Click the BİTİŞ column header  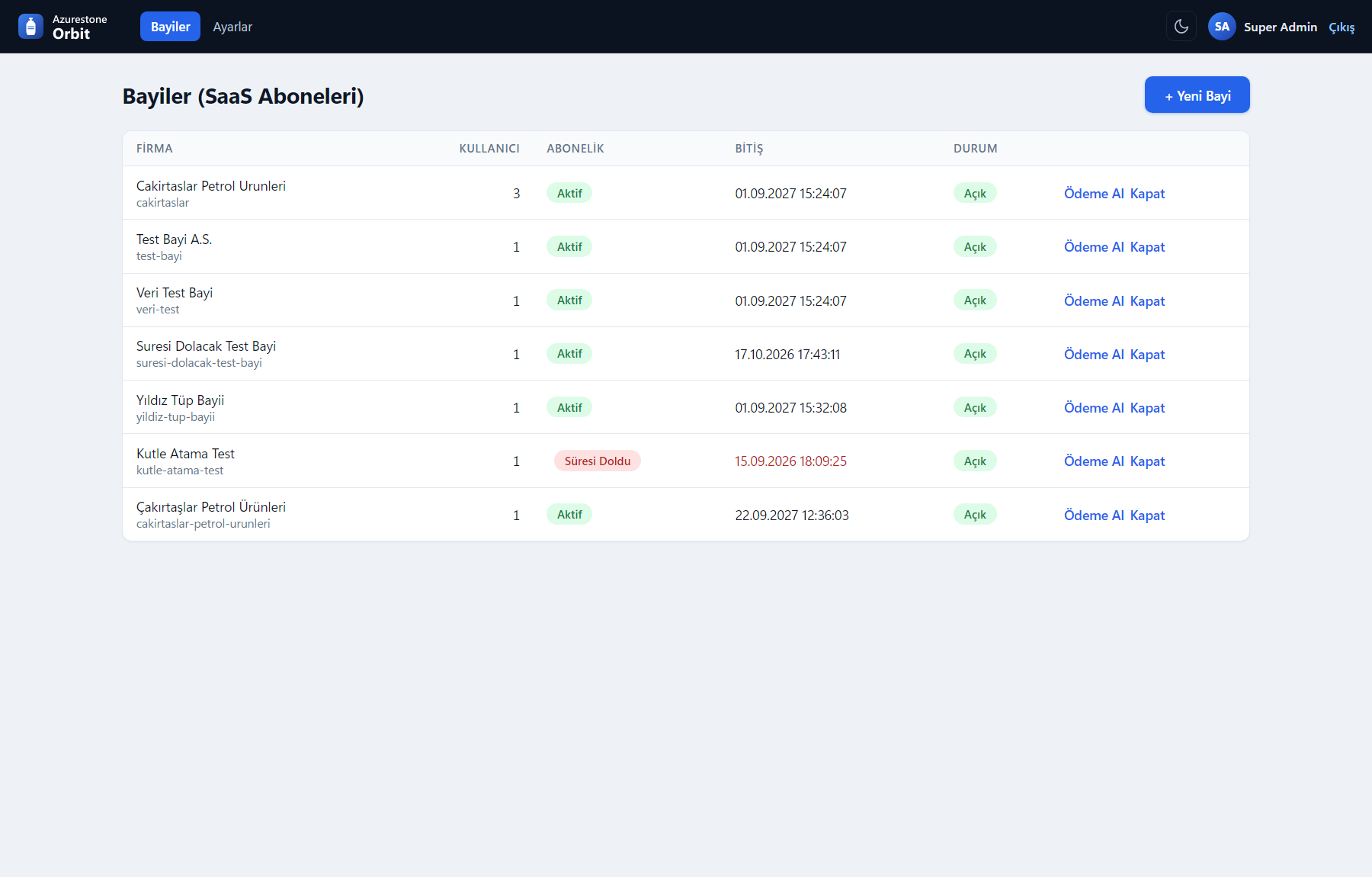point(749,149)
